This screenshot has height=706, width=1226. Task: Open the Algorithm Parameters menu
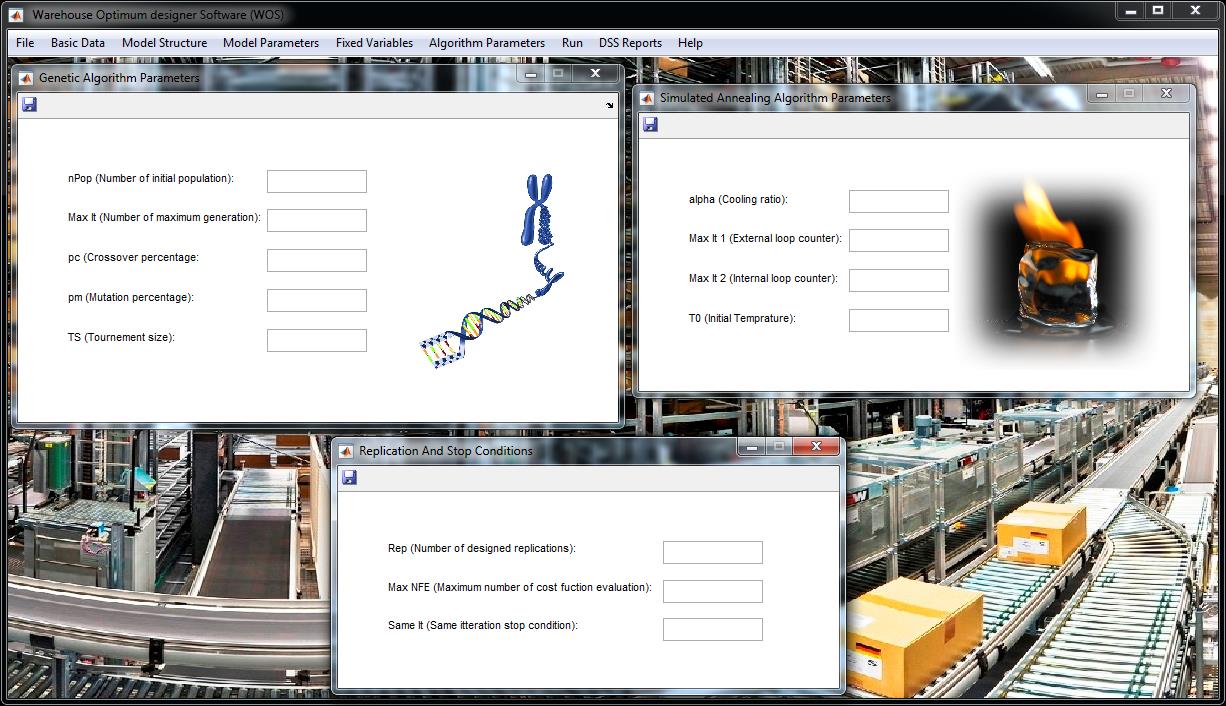pos(487,43)
